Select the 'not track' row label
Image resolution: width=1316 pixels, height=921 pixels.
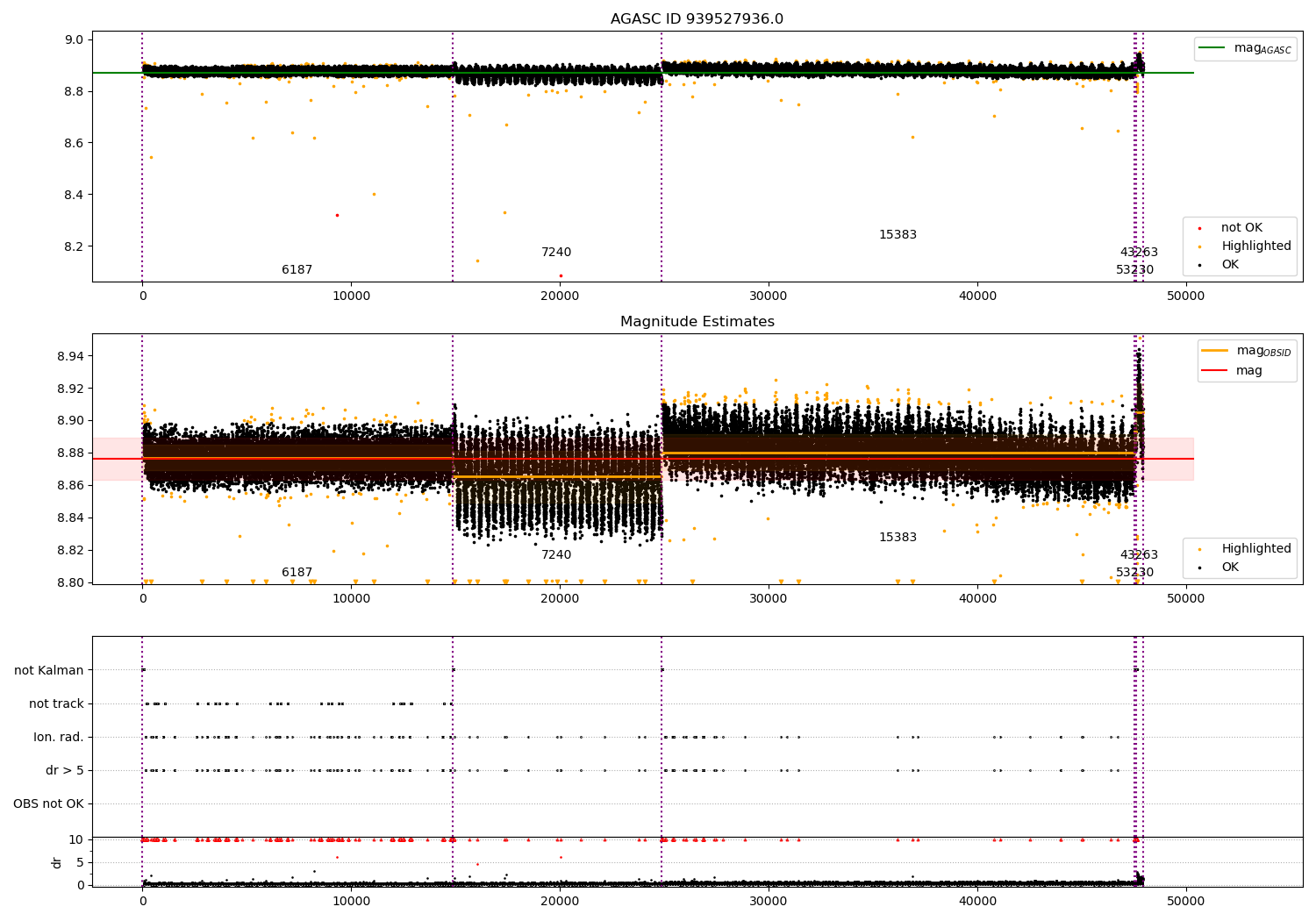(56, 703)
